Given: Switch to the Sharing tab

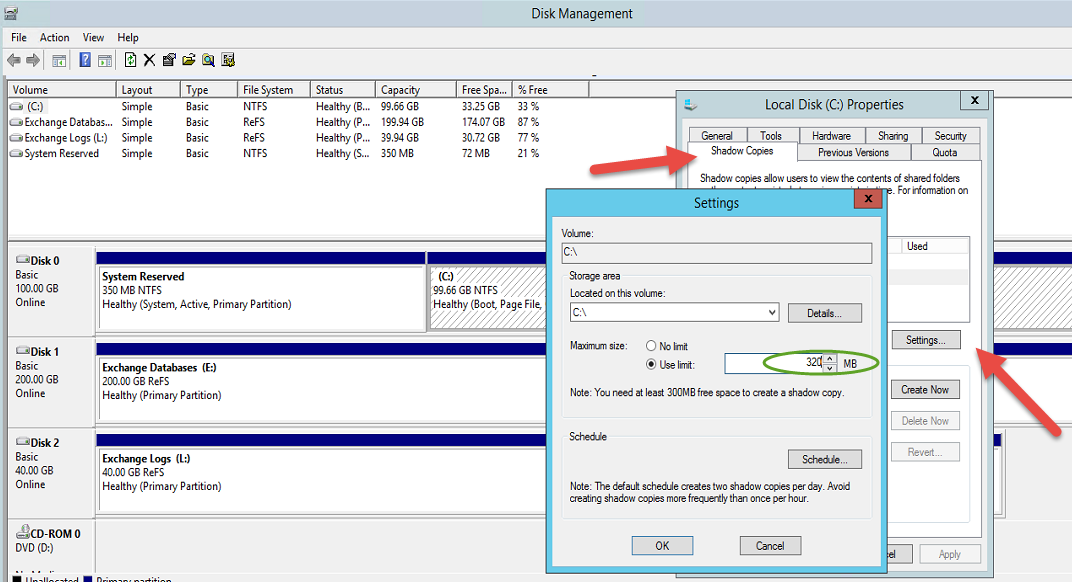Looking at the screenshot, I should [893, 135].
